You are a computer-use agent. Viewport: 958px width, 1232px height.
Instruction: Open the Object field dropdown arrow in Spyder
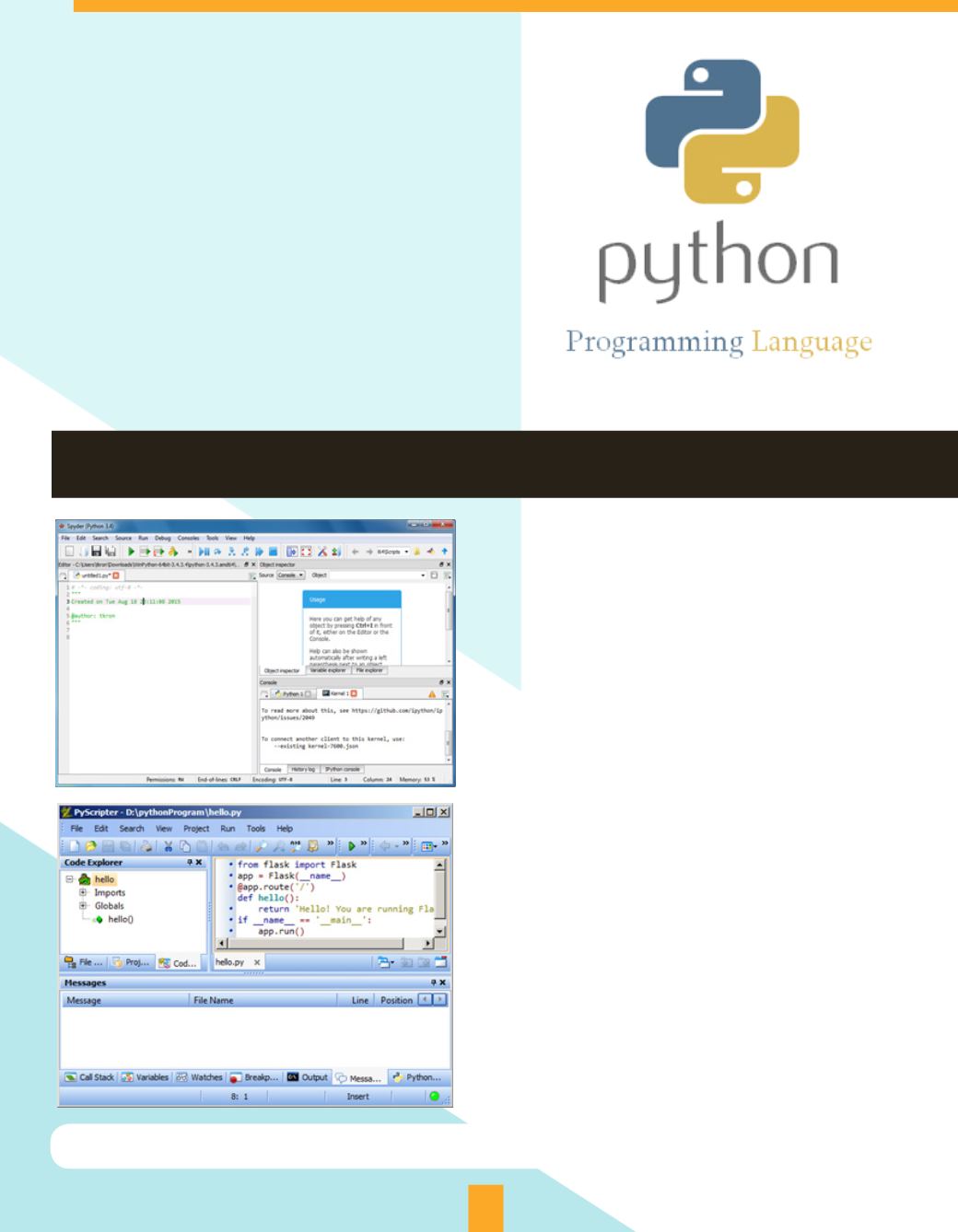click(x=423, y=575)
